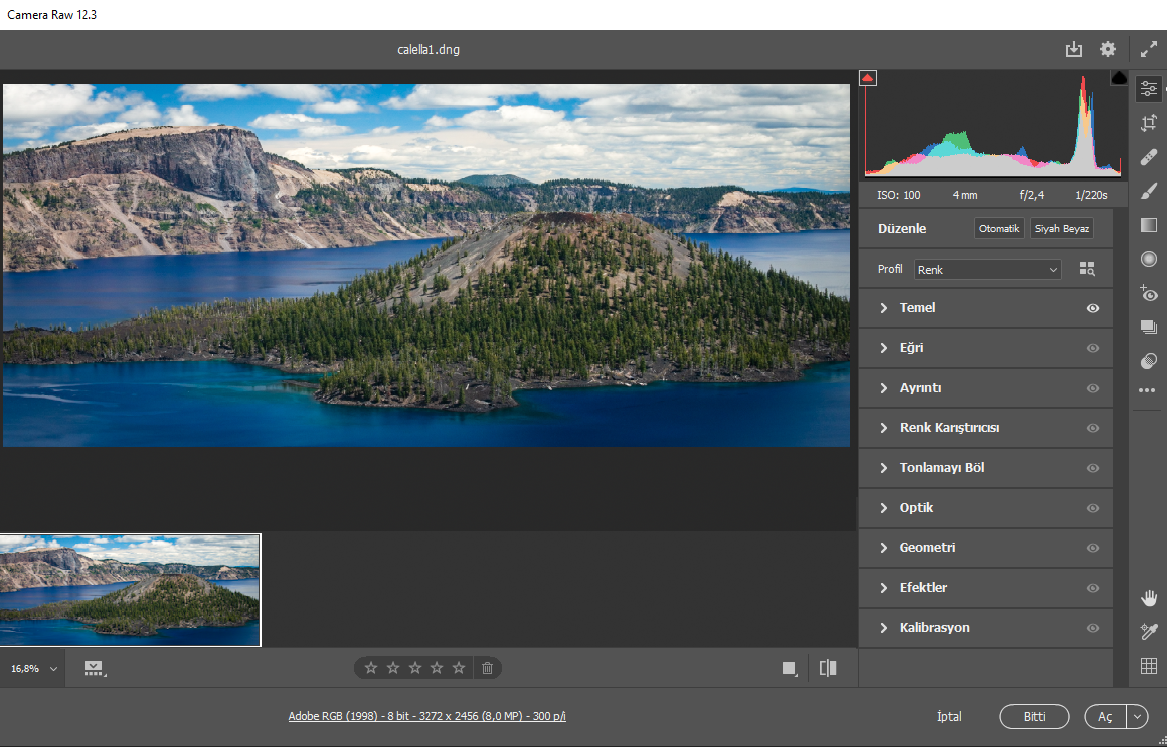Select the Hand pan tool

[1148, 598]
